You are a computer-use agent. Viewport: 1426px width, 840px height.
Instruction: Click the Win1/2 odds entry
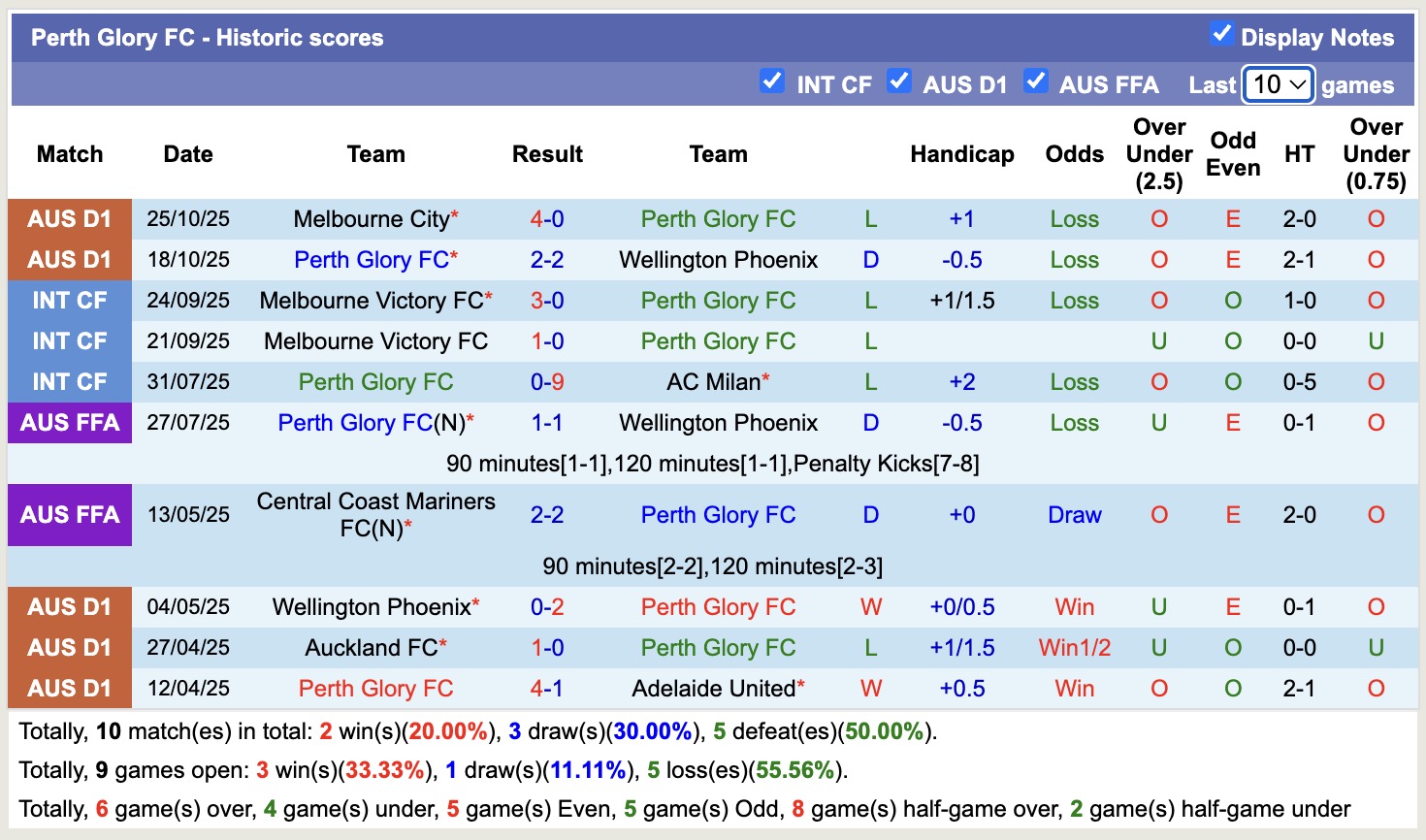[x=1074, y=648]
